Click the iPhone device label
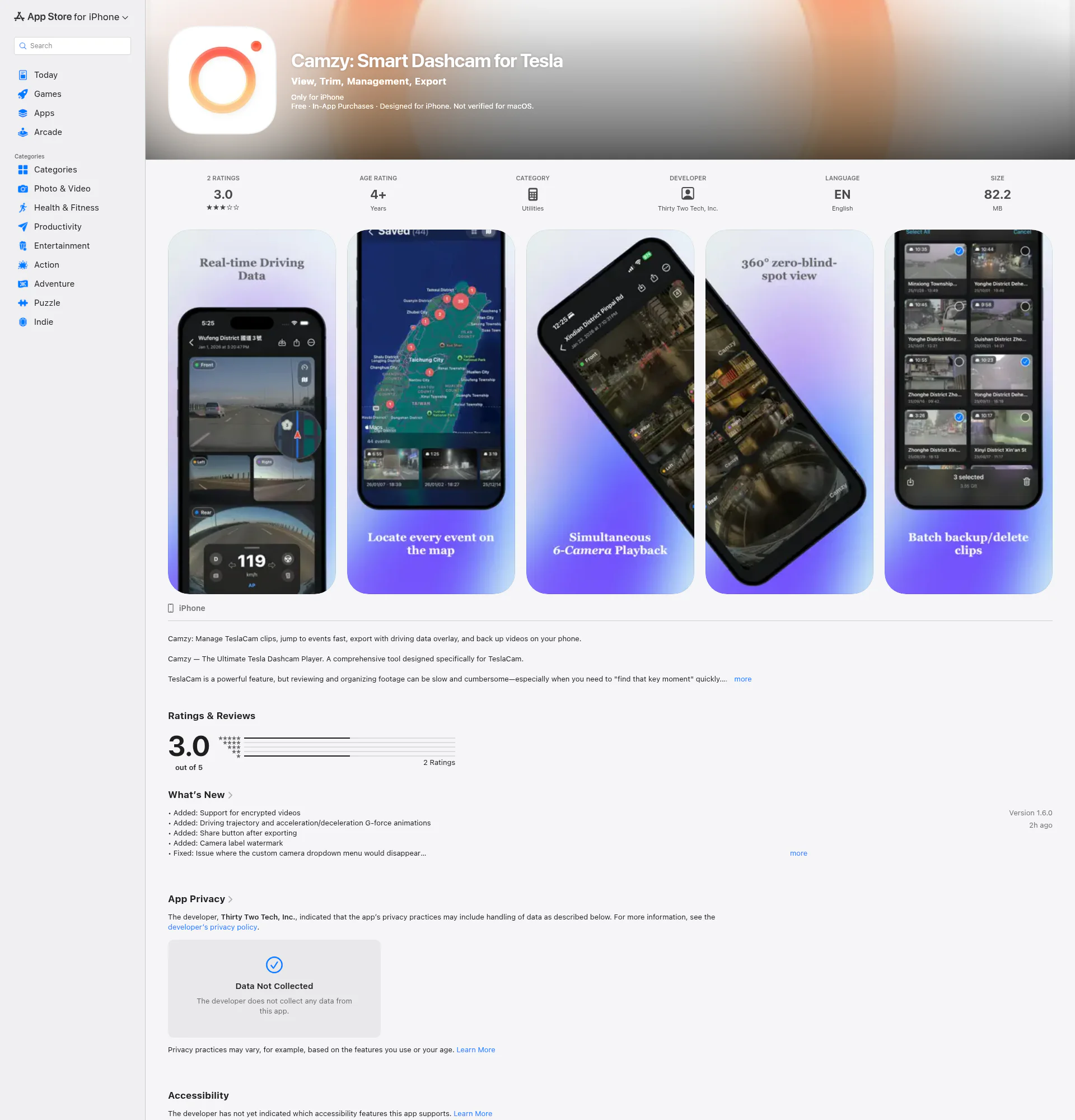The image size is (1075, 1120). click(x=187, y=608)
